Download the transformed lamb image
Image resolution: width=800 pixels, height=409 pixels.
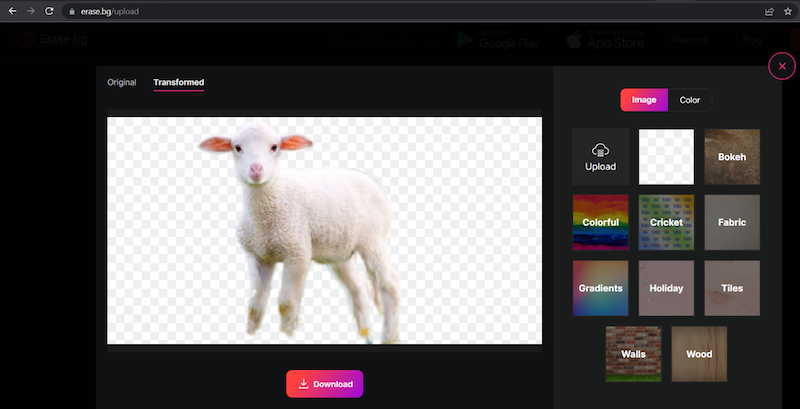(324, 384)
